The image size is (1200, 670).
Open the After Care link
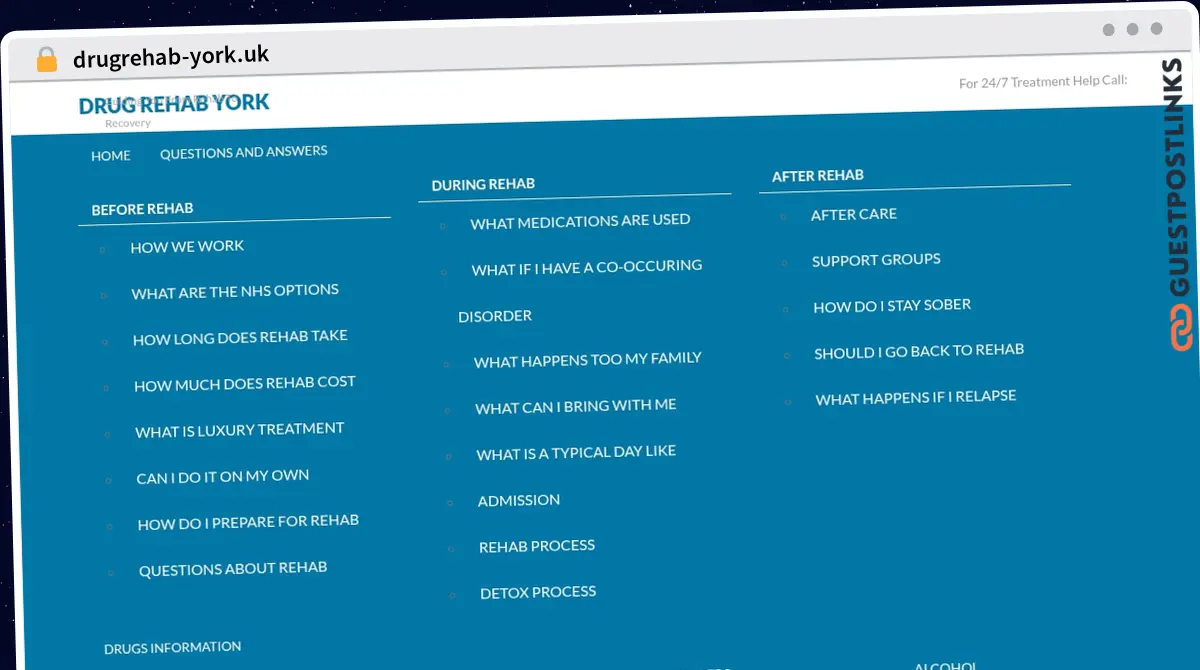click(854, 214)
